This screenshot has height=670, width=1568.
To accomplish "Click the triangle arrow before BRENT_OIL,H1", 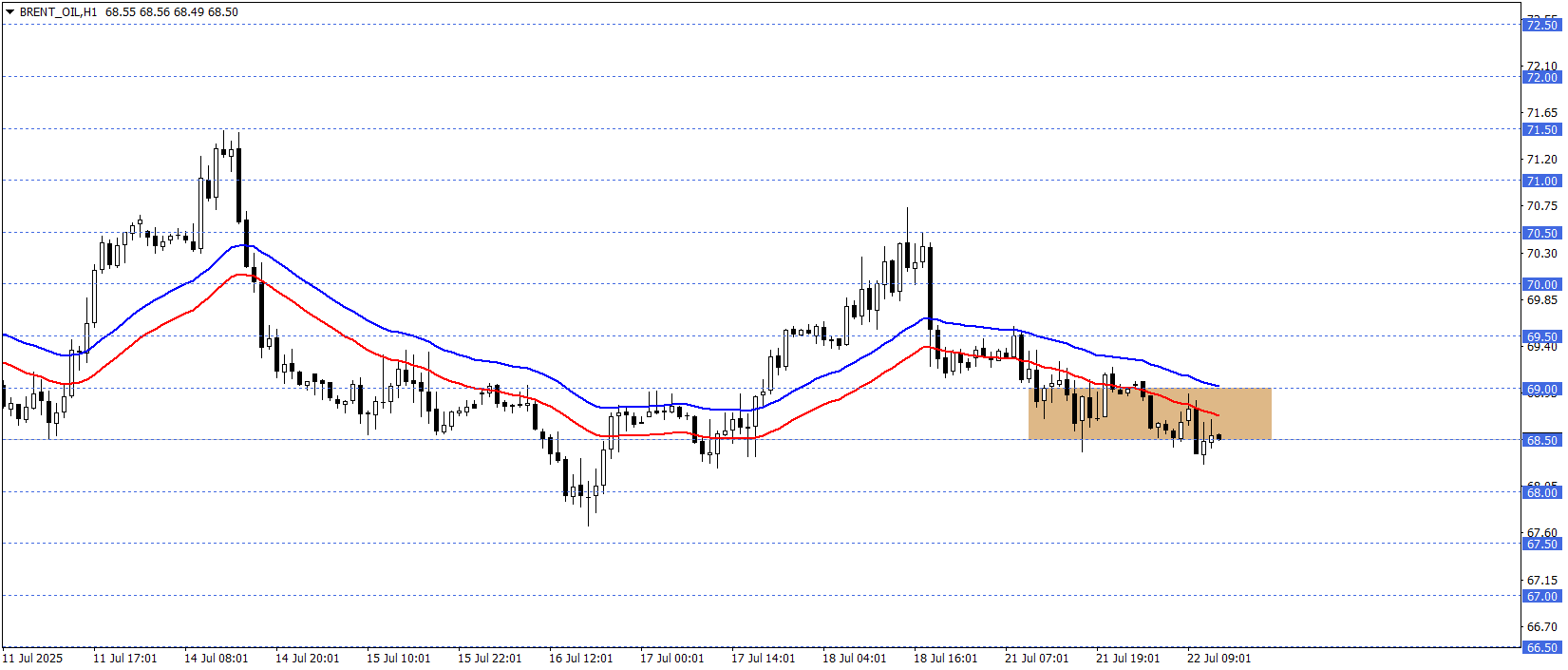I will 9,12.
